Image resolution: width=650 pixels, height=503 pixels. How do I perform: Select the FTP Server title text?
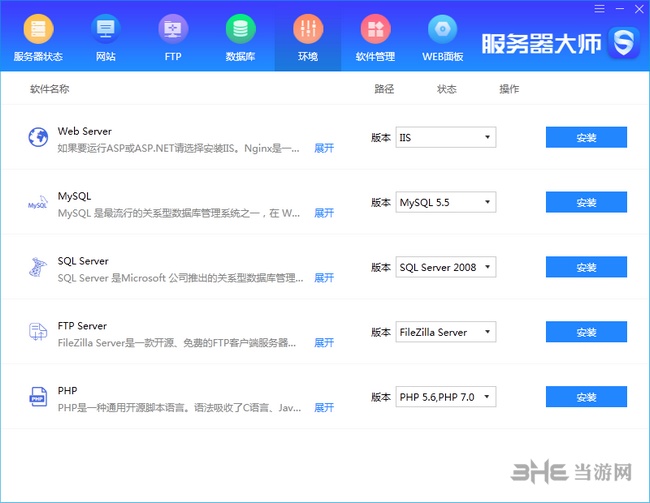point(82,326)
